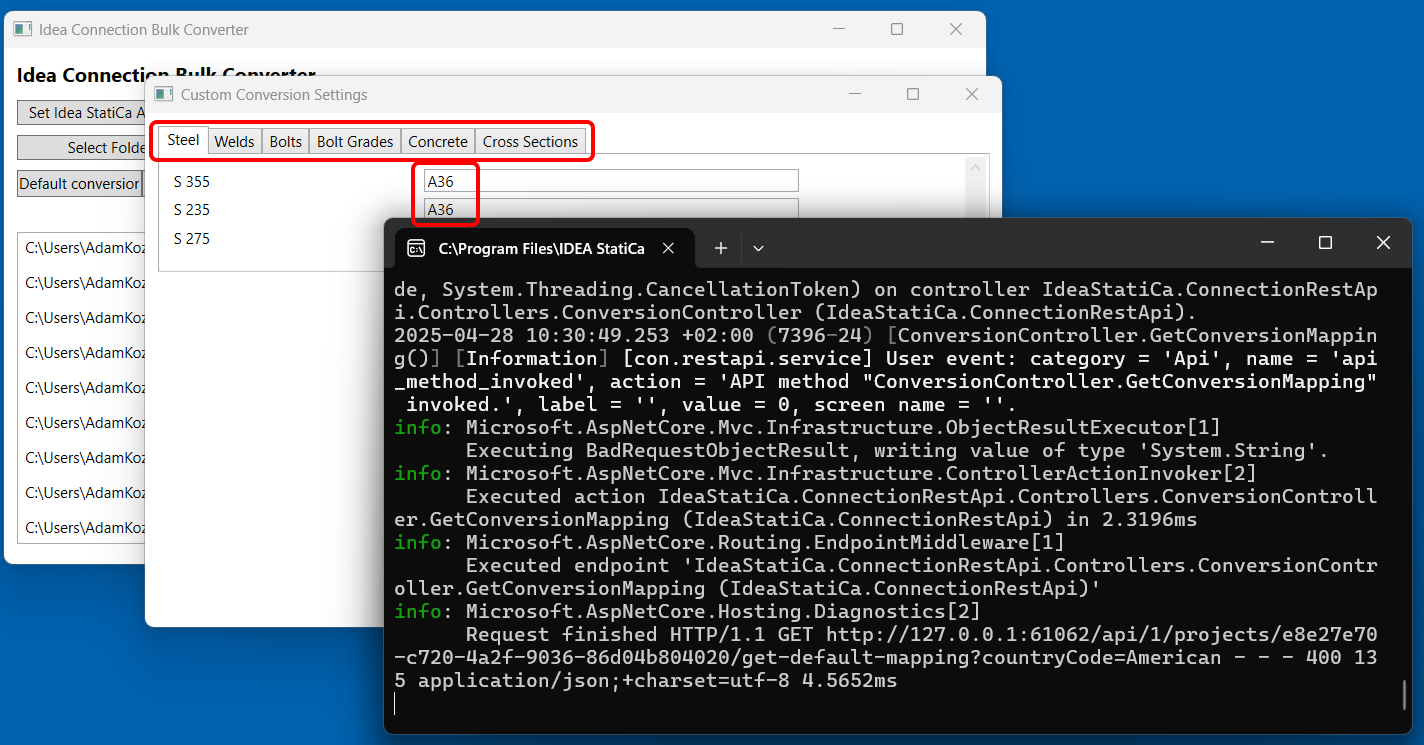Viewport: 1424px width, 745px height.
Task: Click the Custom Conversion Settings window icon
Action: point(164,94)
